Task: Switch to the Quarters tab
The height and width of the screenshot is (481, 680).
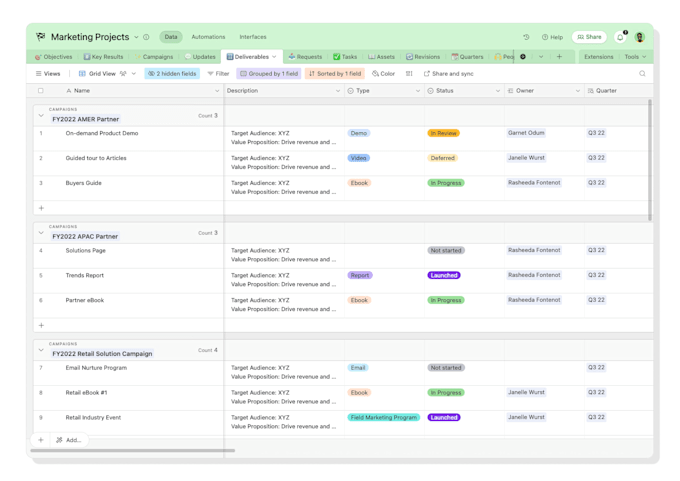Action: [x=467, y=57]
